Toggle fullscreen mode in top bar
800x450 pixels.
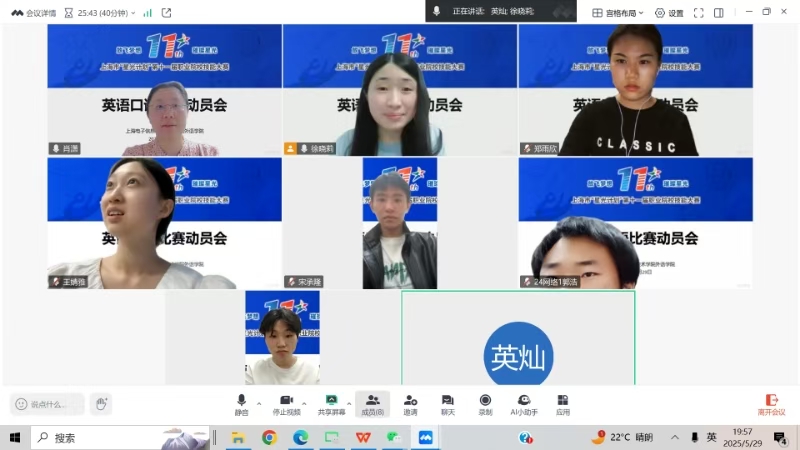tap(699, 13)
